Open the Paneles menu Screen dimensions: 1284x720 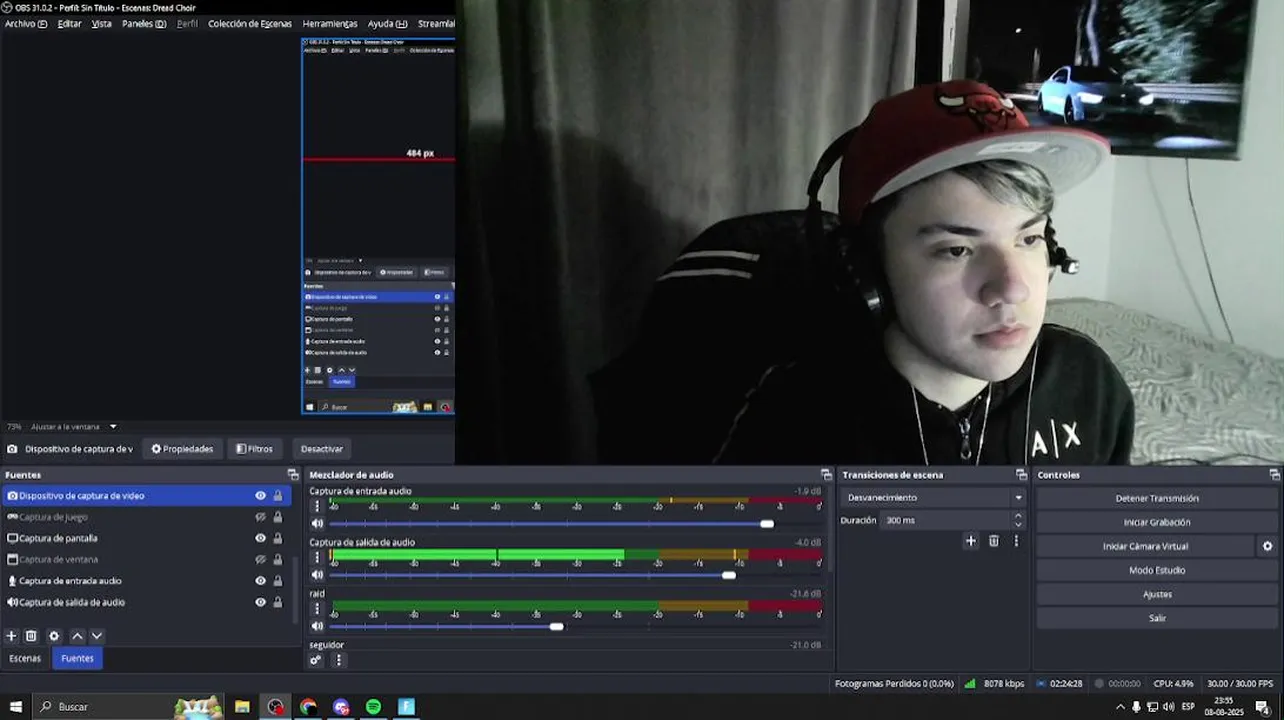[144, 24]
